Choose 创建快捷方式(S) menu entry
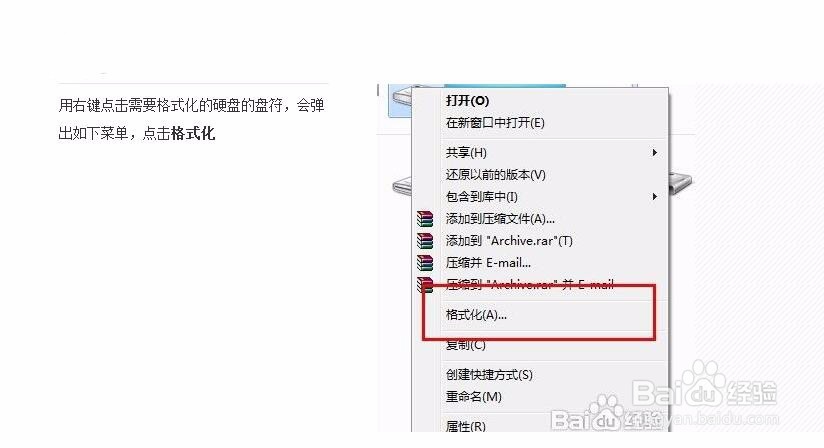 click(489, 374)
